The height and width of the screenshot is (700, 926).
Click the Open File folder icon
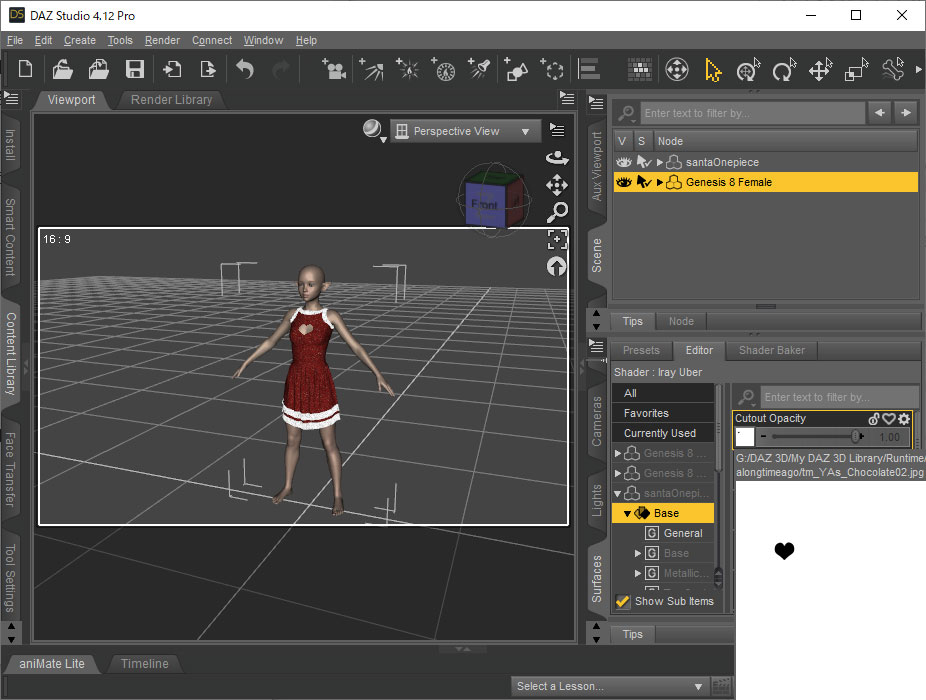tap(62, 69)
